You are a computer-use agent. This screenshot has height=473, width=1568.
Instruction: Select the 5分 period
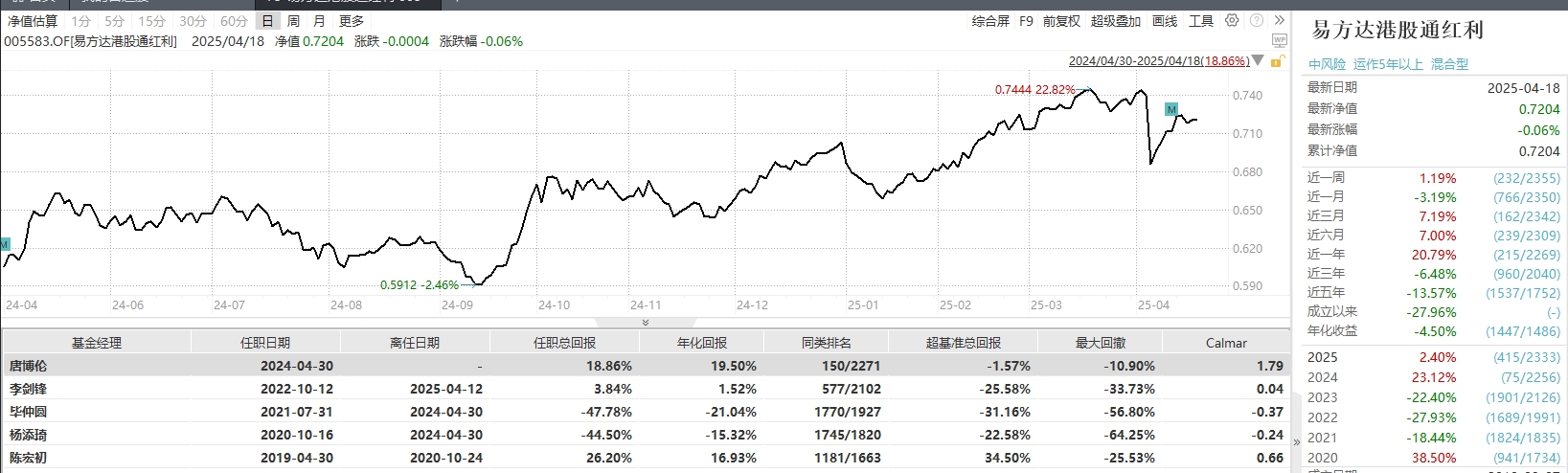click(x=115, y=21)
